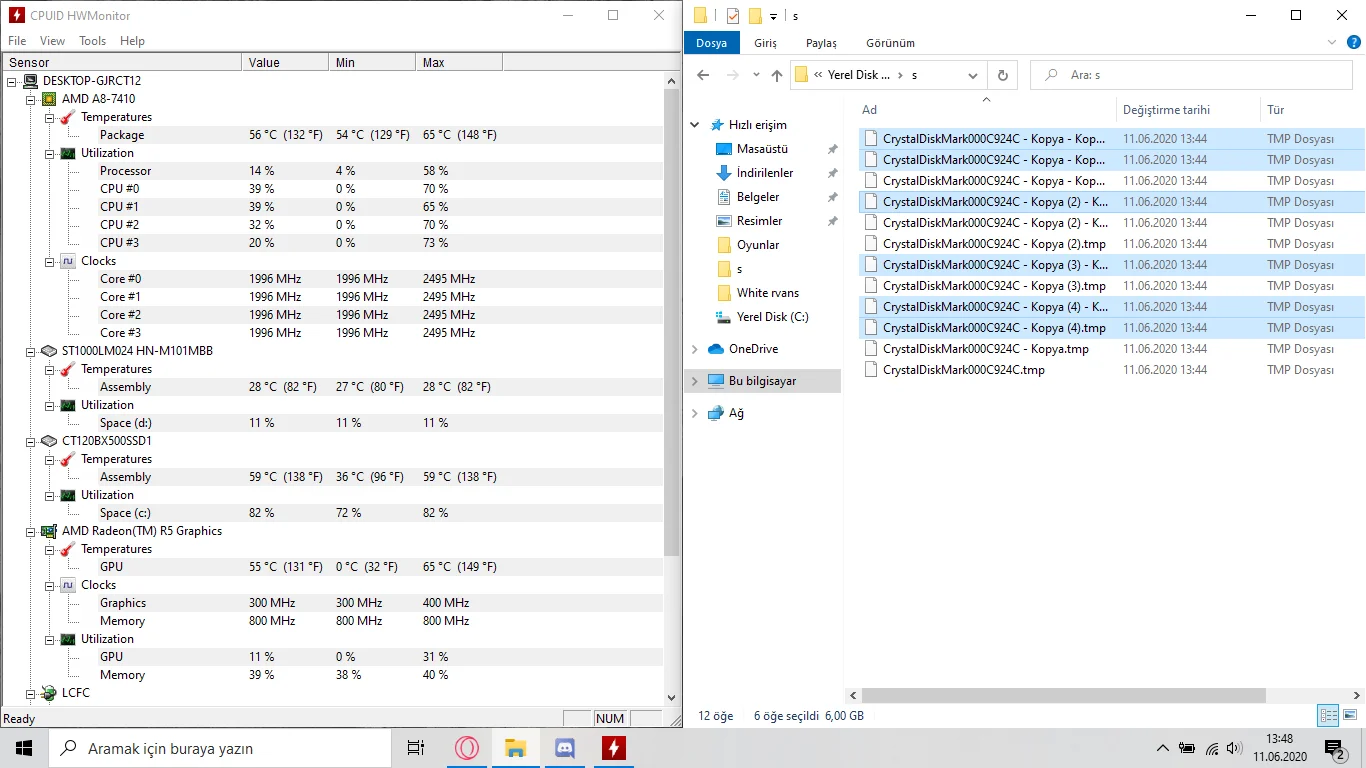
Task: Click the ST1000LM024 hard drive icon
Action: [x=49, y=351]
